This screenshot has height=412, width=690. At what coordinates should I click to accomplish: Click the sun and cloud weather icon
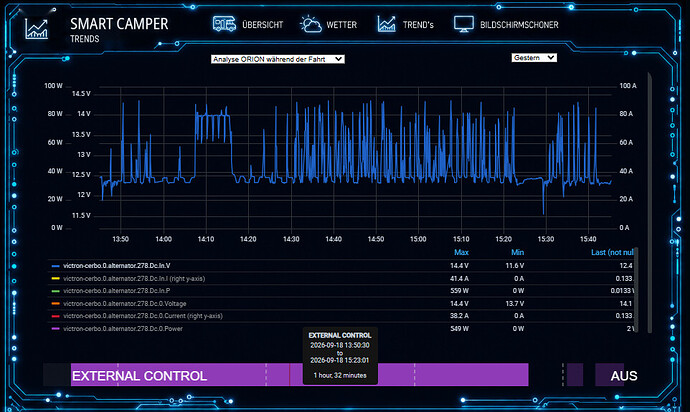point(311,24)
